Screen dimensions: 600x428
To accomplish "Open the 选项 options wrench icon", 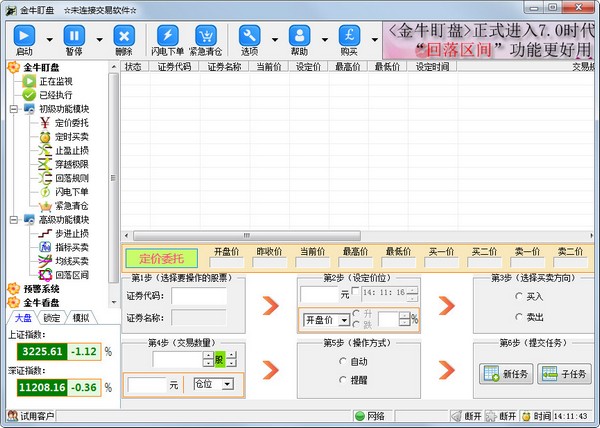I will pos(249,36).
